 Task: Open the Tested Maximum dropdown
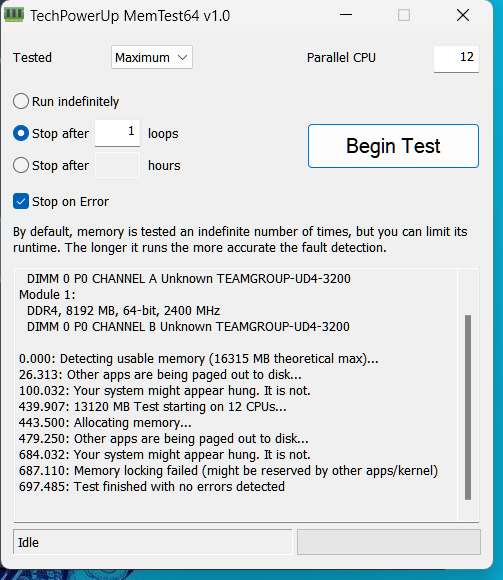pyautogui.click(x=152, y=57)
